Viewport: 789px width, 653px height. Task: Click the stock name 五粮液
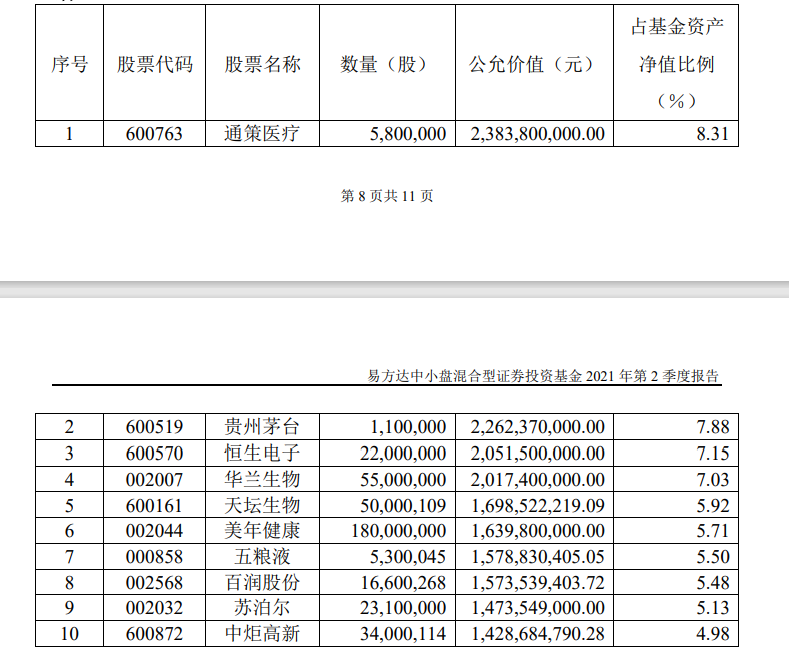tap(262, 557)
